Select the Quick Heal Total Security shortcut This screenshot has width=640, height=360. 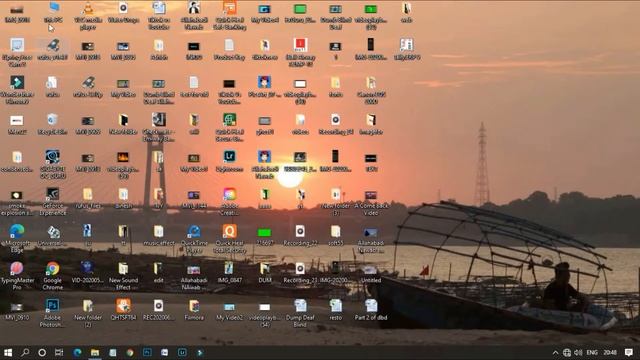click(229, 238)
